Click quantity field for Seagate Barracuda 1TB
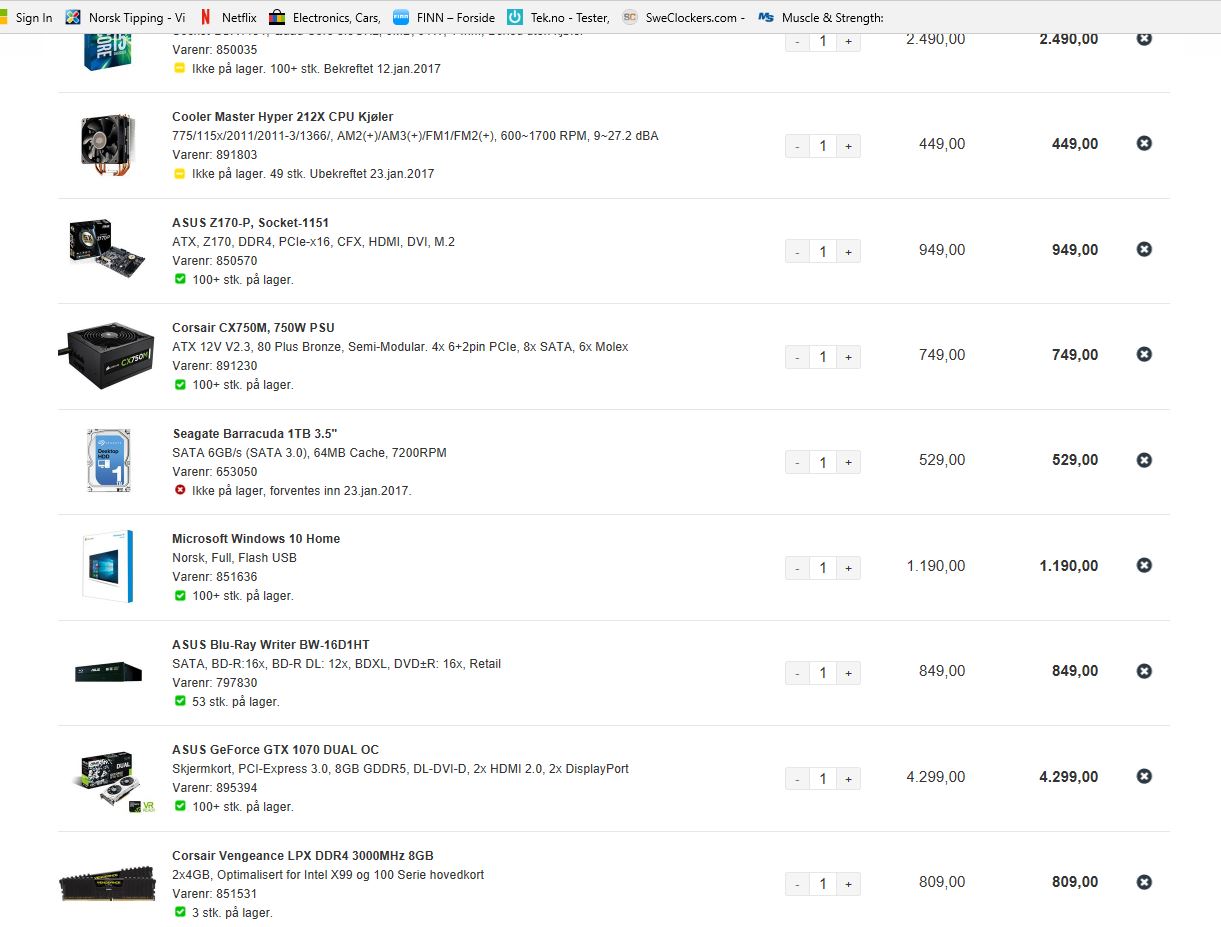Screen dimensions: 1221x927 click(823, 462)
